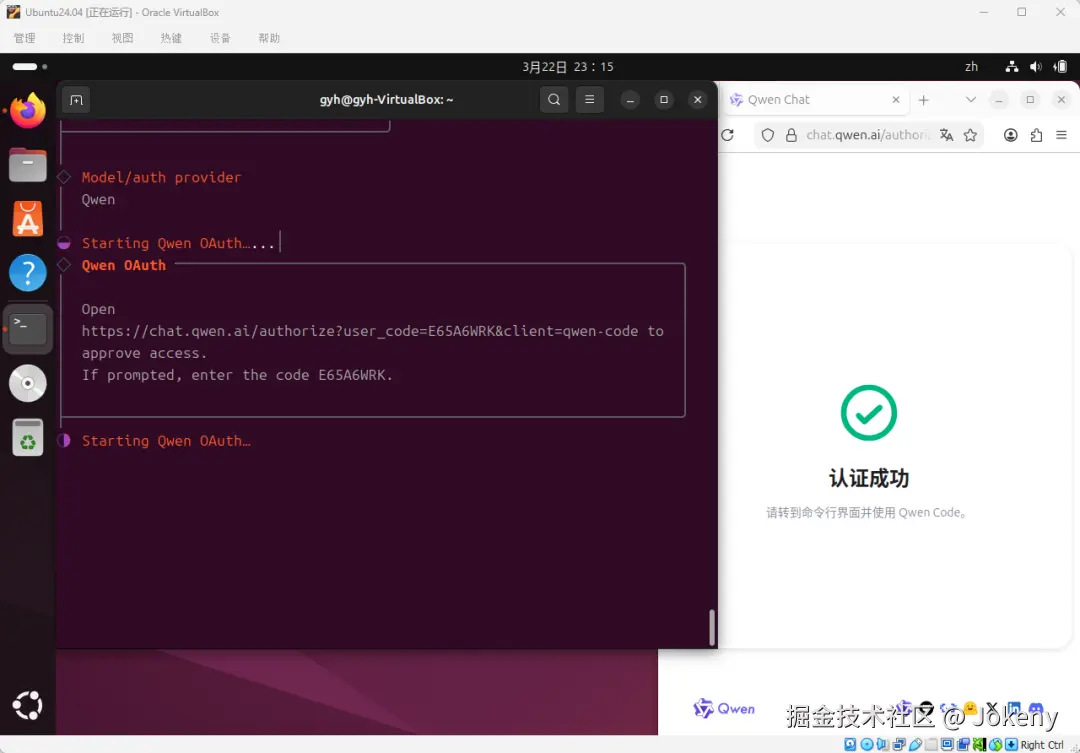Click 'Qwen' provider value in terminal
The height and width of the screenshot is (753, 1080).
click(x=98, y=200)
